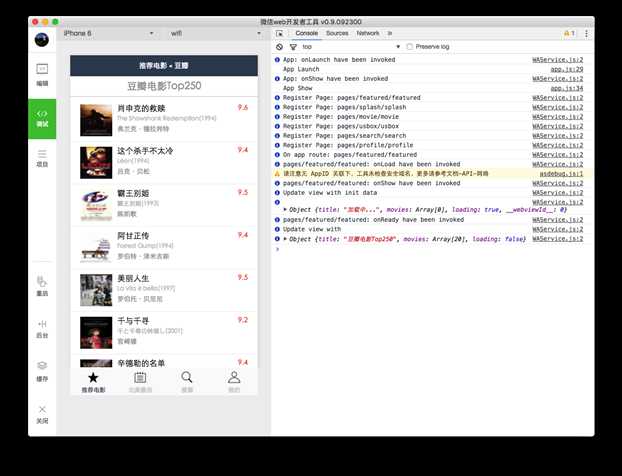
Task: Open the person profile tab bar icon
Action: click(x=234, y=377)
